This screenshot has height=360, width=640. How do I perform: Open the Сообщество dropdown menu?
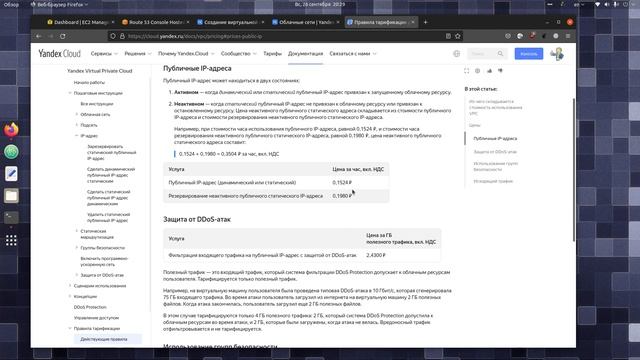tap(239, 53)
